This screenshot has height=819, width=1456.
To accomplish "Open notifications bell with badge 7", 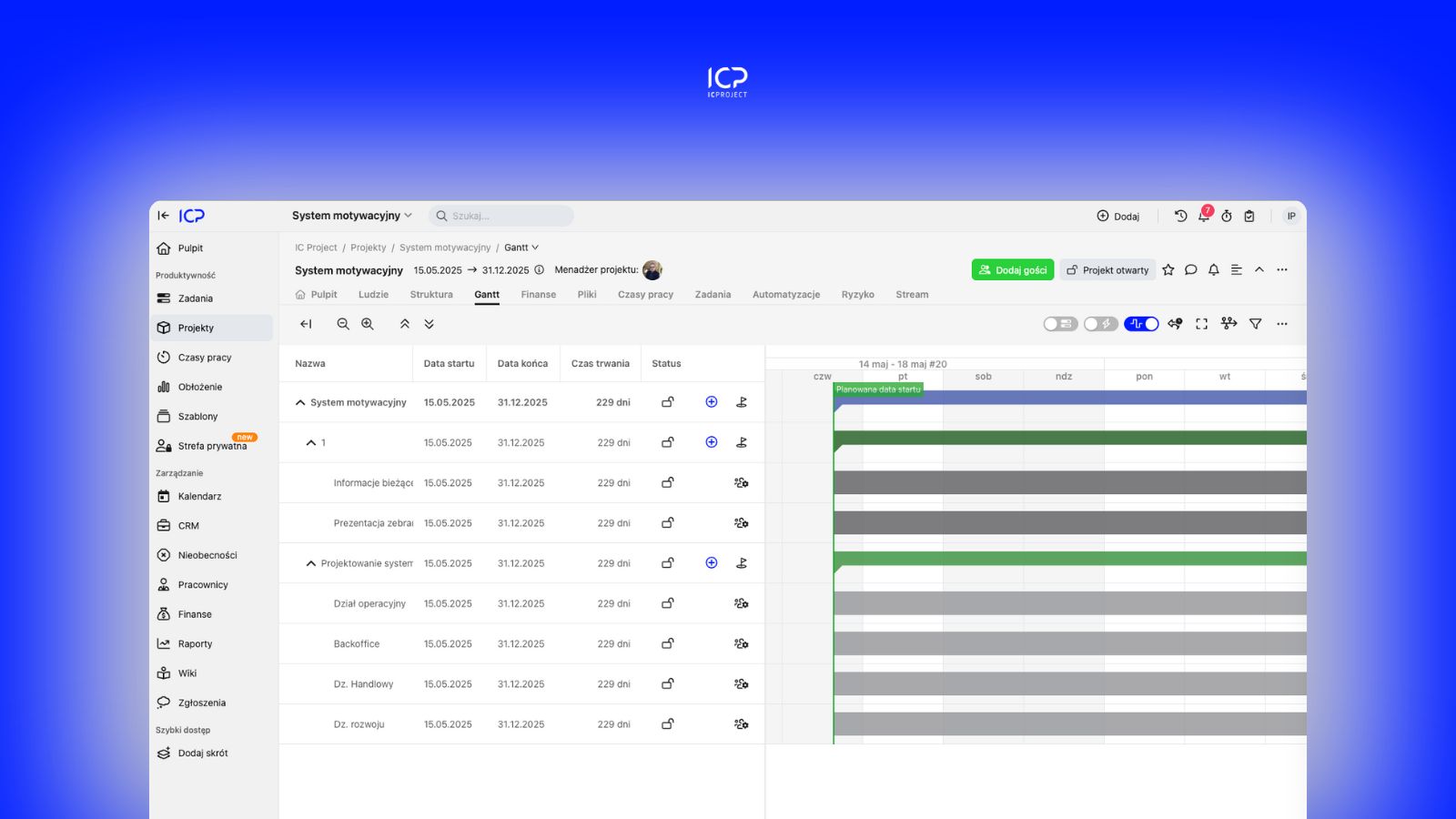I will (1204, 216).
